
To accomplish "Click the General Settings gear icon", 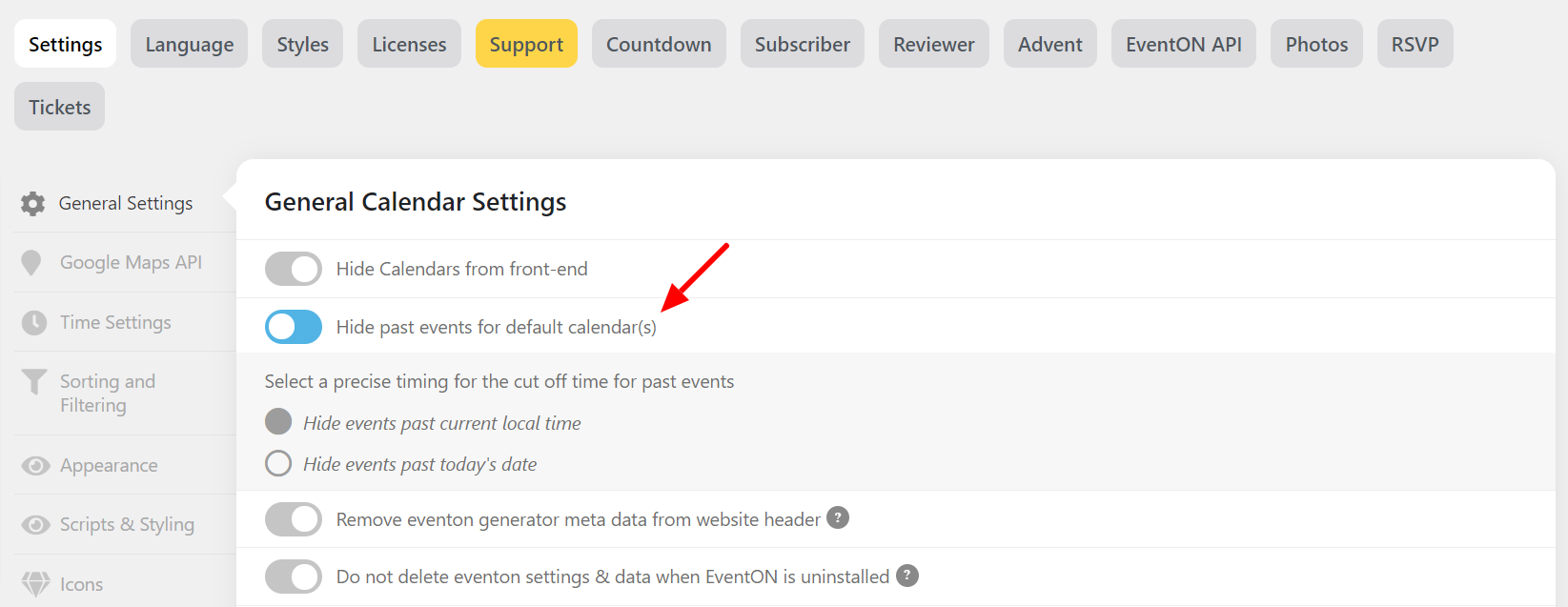I will coord(33,204).
